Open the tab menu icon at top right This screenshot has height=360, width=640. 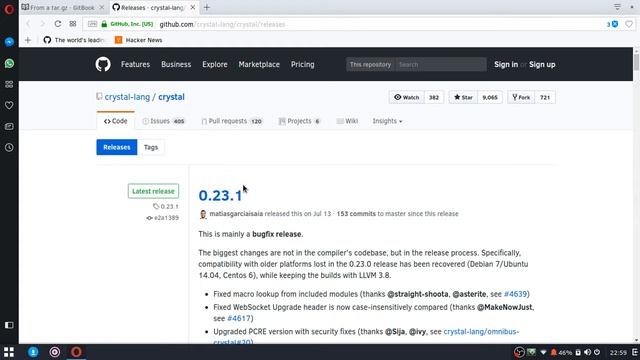617,7
